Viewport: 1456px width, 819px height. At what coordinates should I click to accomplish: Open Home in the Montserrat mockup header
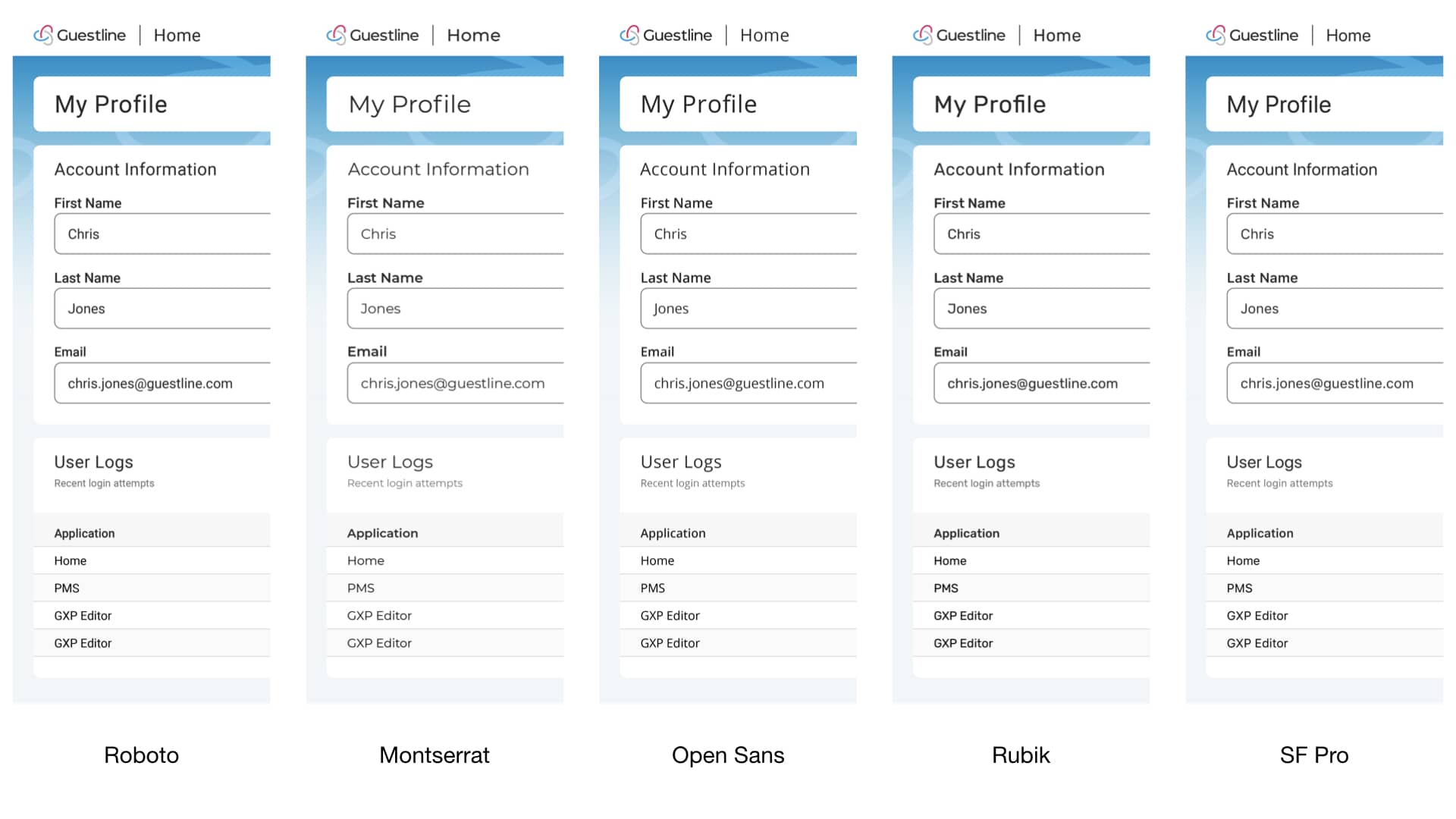[x=473, y=35]
